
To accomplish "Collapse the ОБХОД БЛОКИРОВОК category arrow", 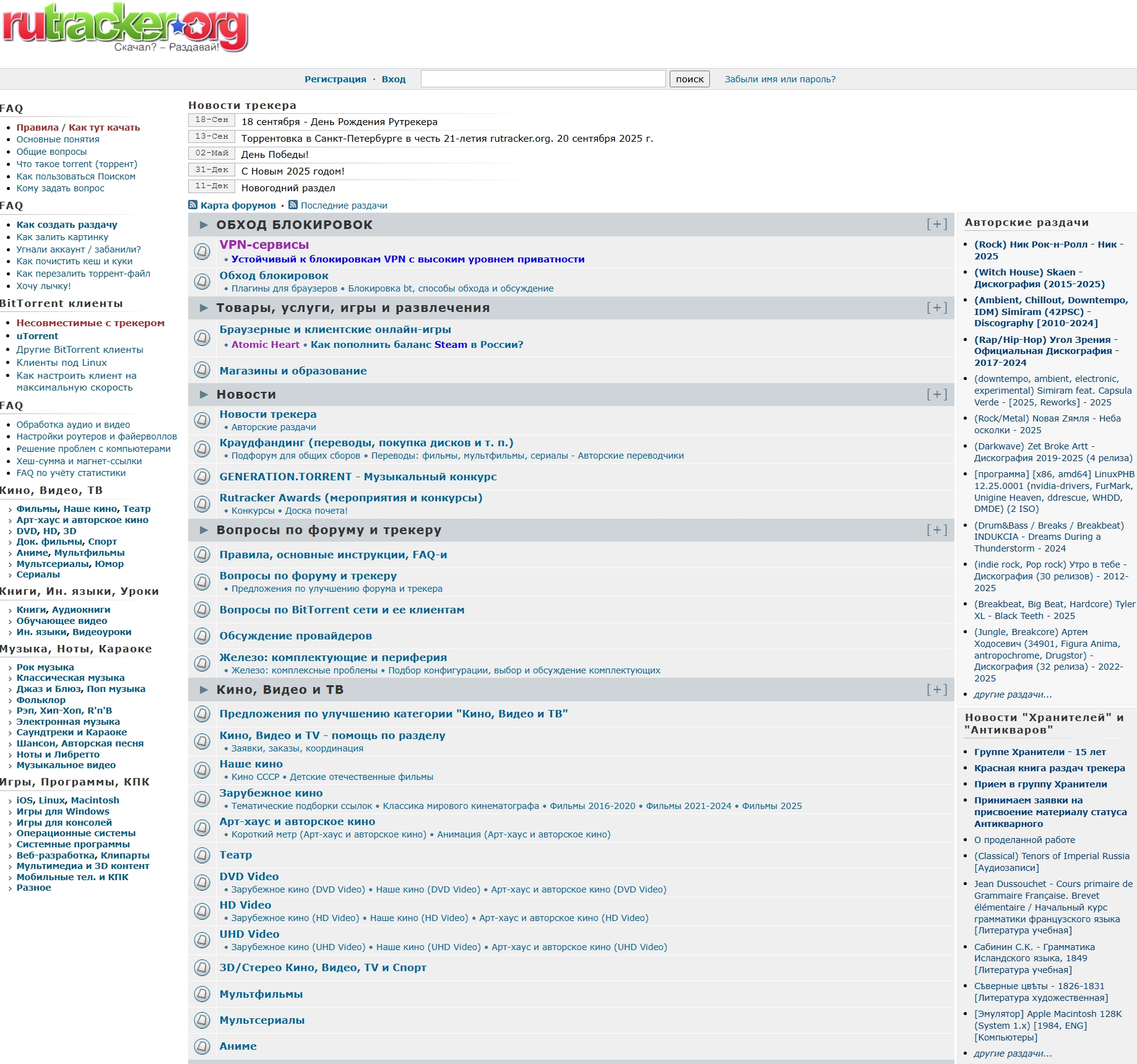I will [x=204, y=225].
